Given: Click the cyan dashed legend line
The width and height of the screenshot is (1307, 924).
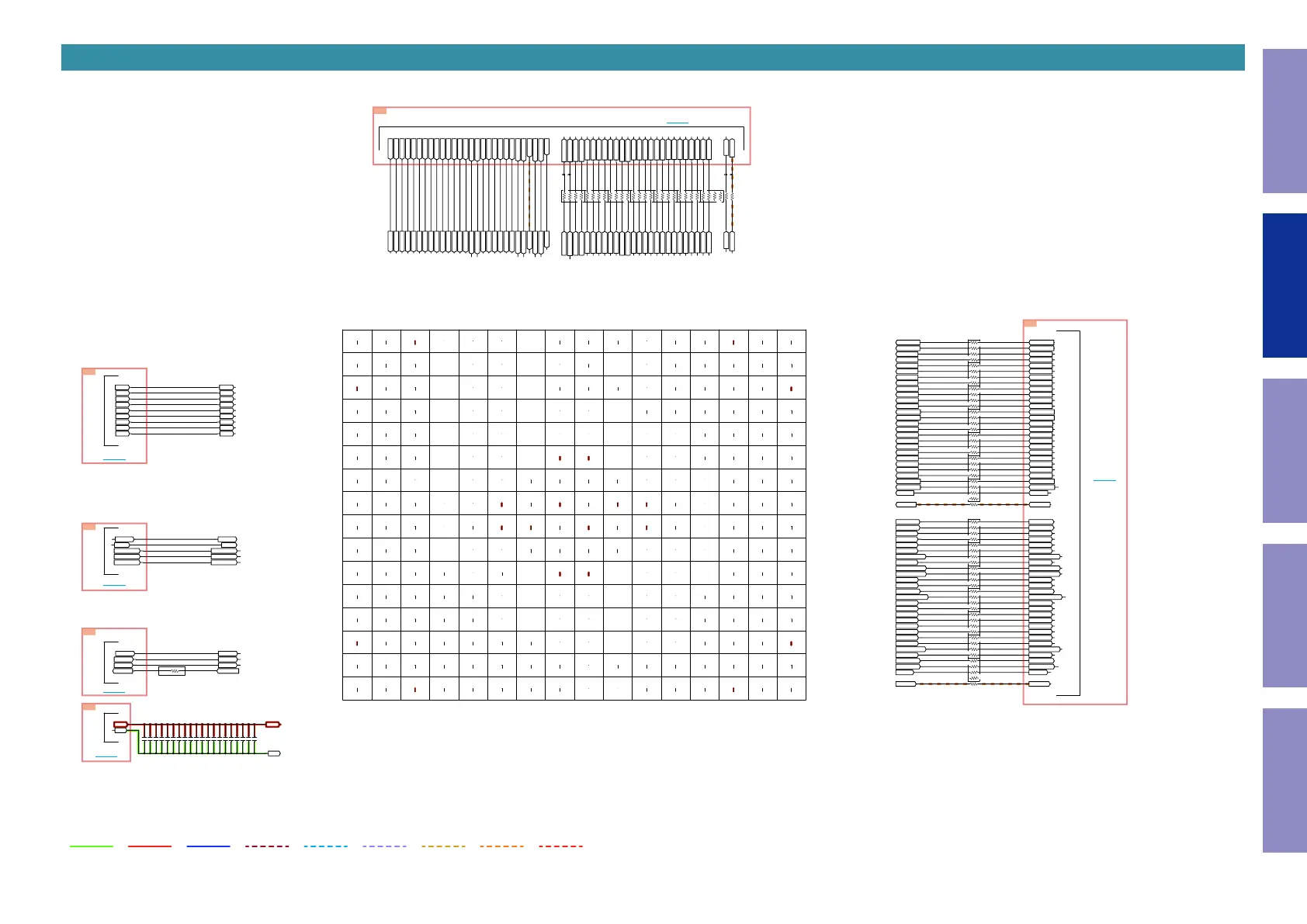Looking at the screenshot, I should tap(326, 846).
